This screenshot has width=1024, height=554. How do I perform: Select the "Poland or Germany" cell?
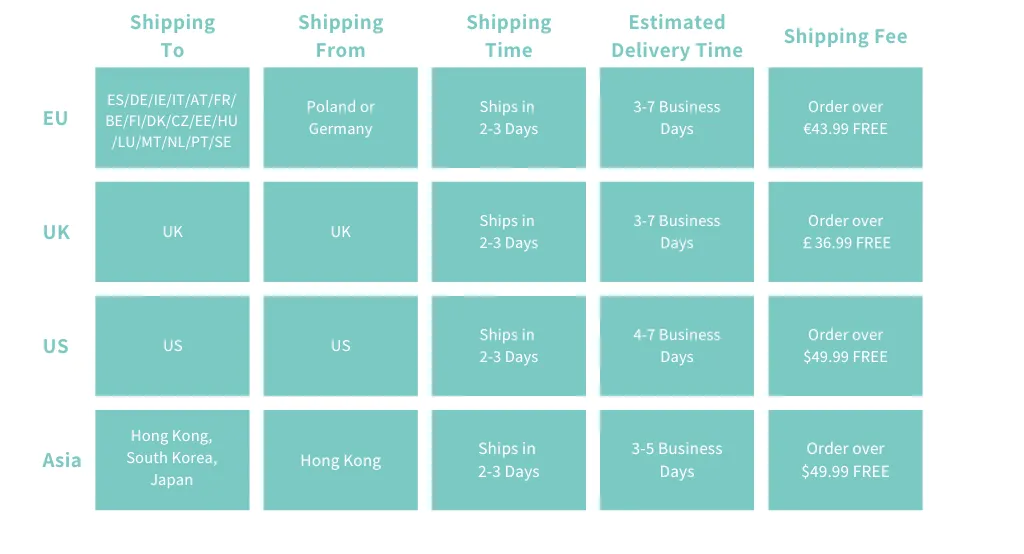pyautogui.click(x=340, y=118)
